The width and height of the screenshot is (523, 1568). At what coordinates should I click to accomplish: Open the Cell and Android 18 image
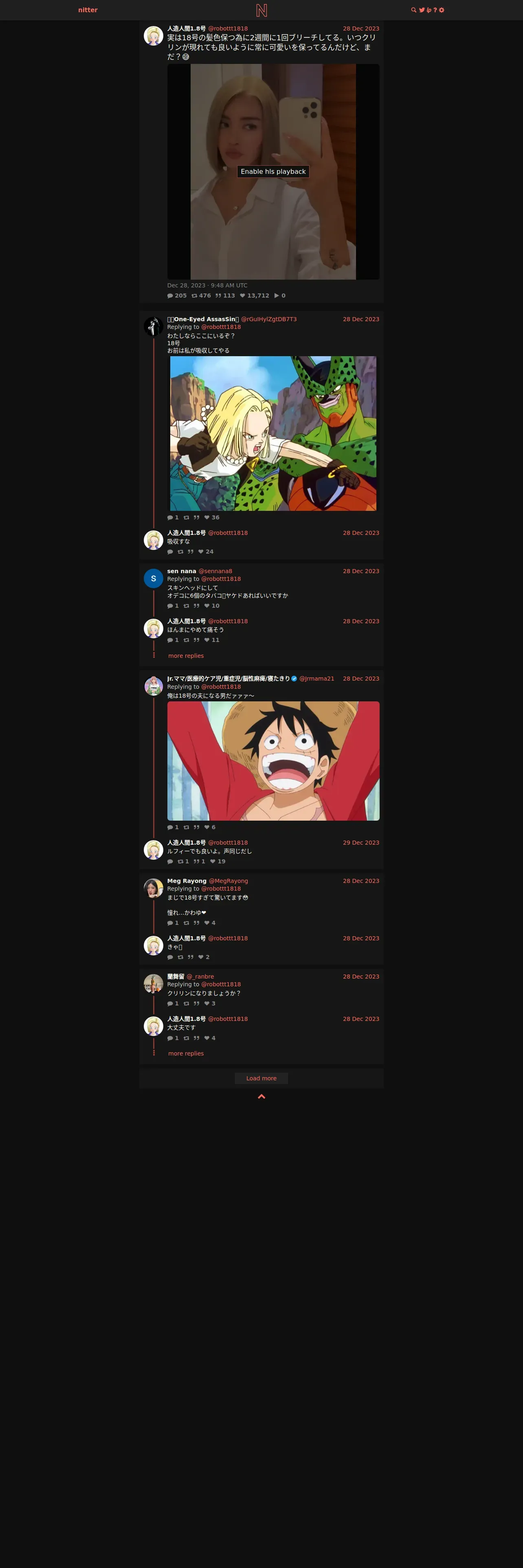[x=273, y=434]
